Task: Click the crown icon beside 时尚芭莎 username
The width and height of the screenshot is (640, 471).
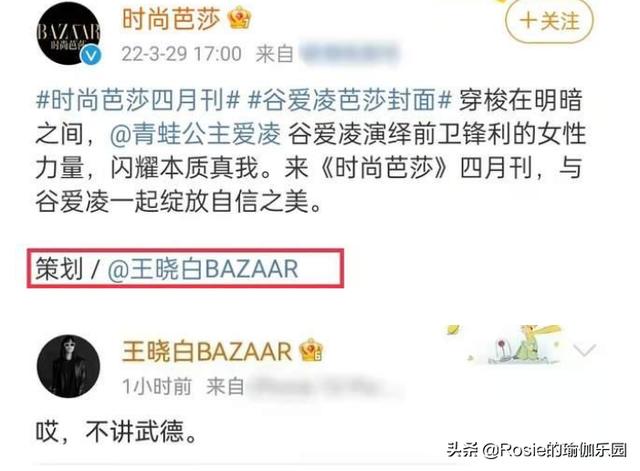Action: click(240, 19)
